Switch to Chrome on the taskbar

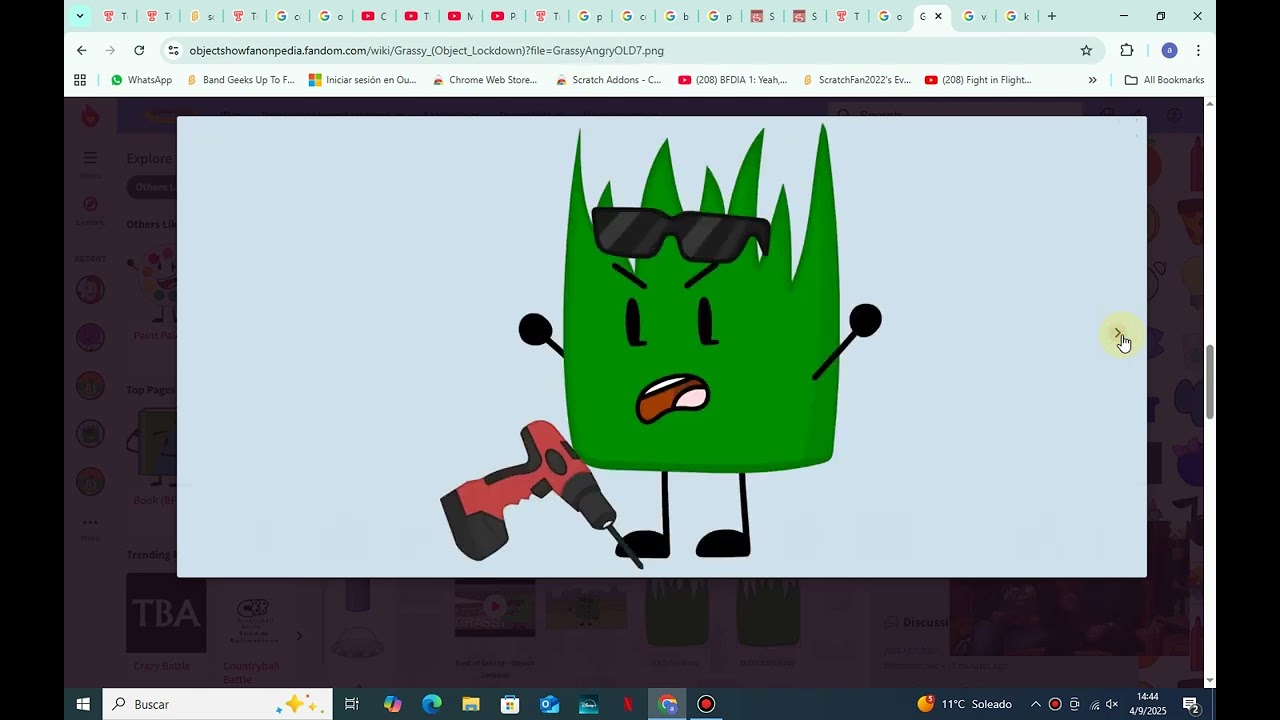668,704
